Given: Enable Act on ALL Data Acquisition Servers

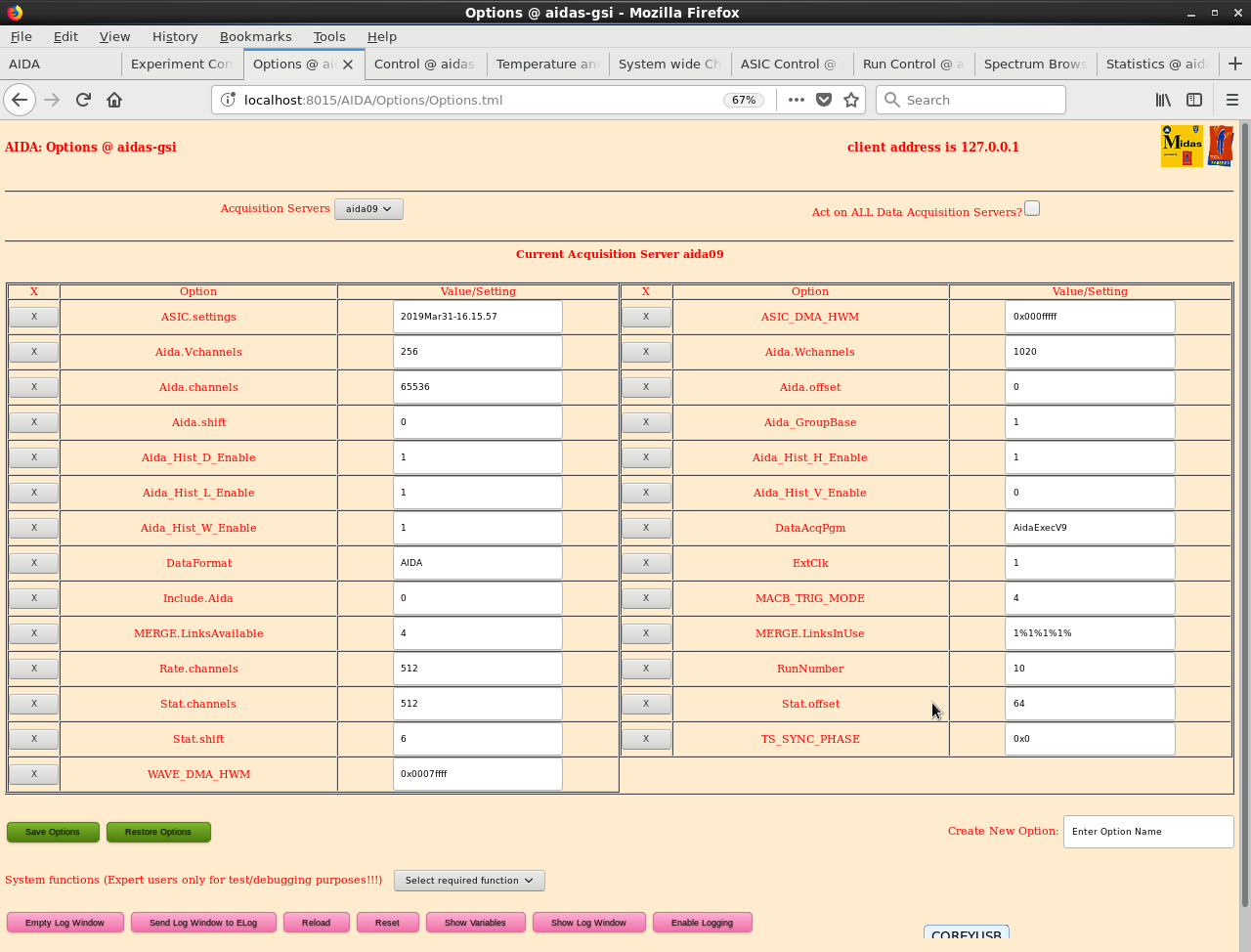Looking at the screenshot, I should [1032, 208].
